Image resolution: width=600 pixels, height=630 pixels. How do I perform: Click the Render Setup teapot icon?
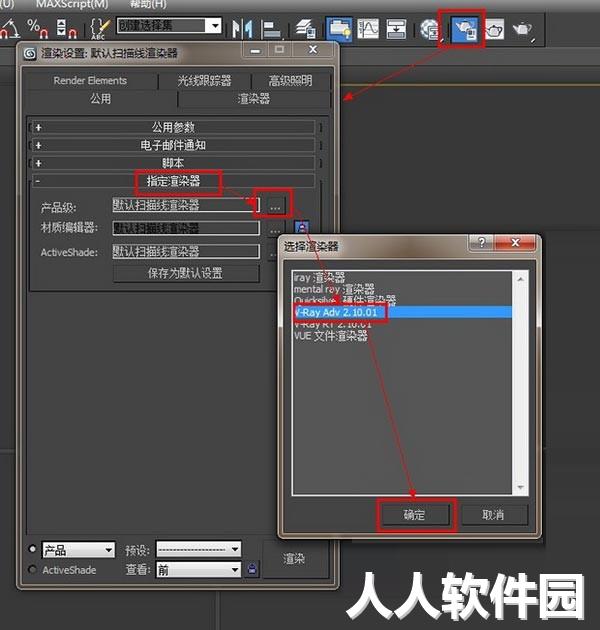click(x=465, y=30)
